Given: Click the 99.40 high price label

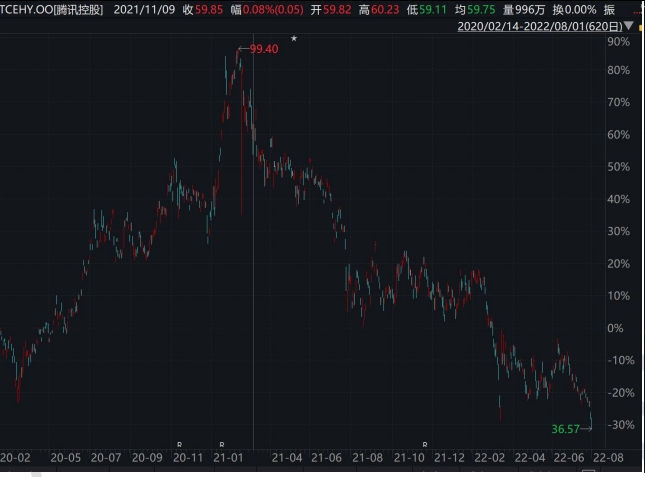Looking at the screenshot, I should tap(264, 49).
